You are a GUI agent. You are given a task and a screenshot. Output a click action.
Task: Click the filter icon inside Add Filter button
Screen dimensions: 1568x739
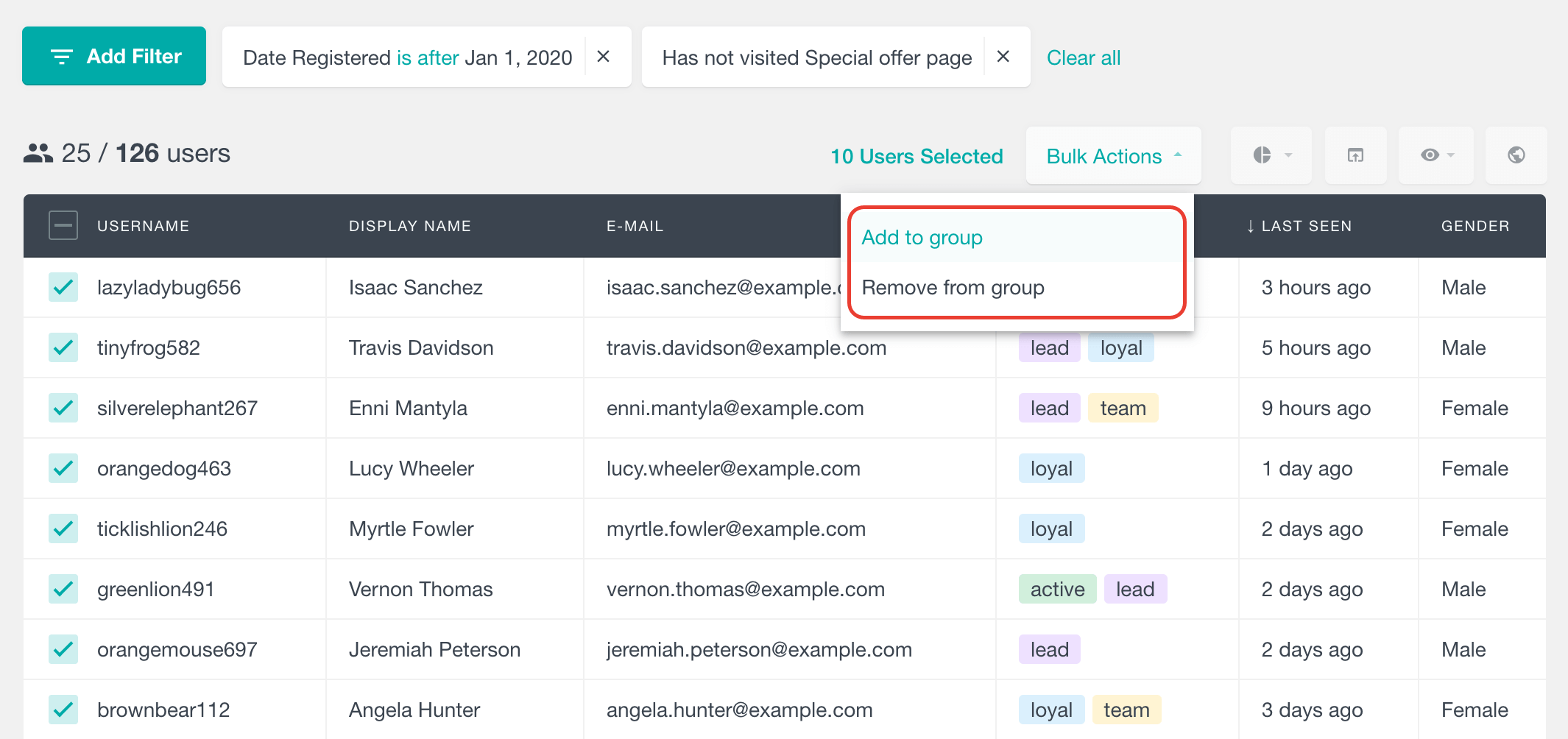coord(61,56)
